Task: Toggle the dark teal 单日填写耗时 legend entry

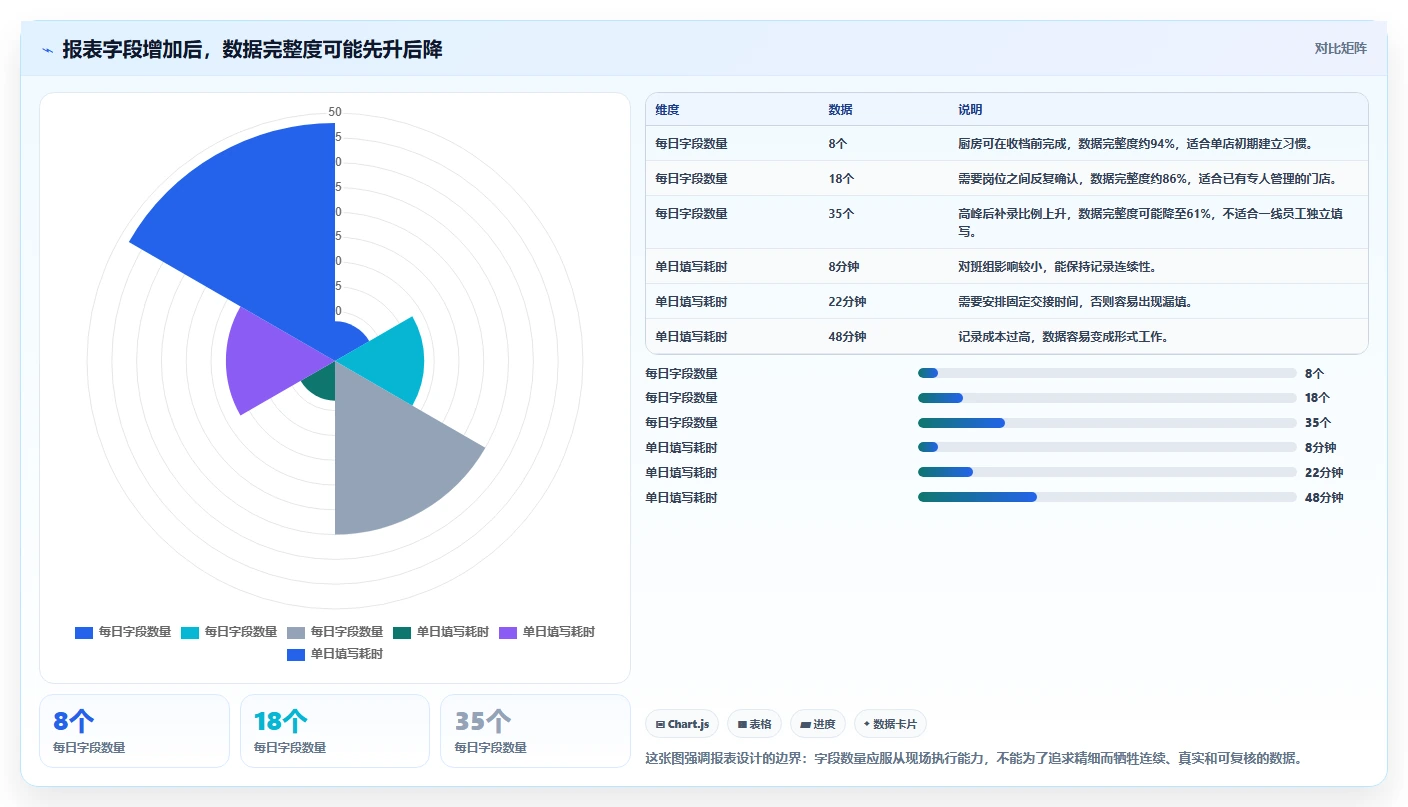Action: click(441, 632)
